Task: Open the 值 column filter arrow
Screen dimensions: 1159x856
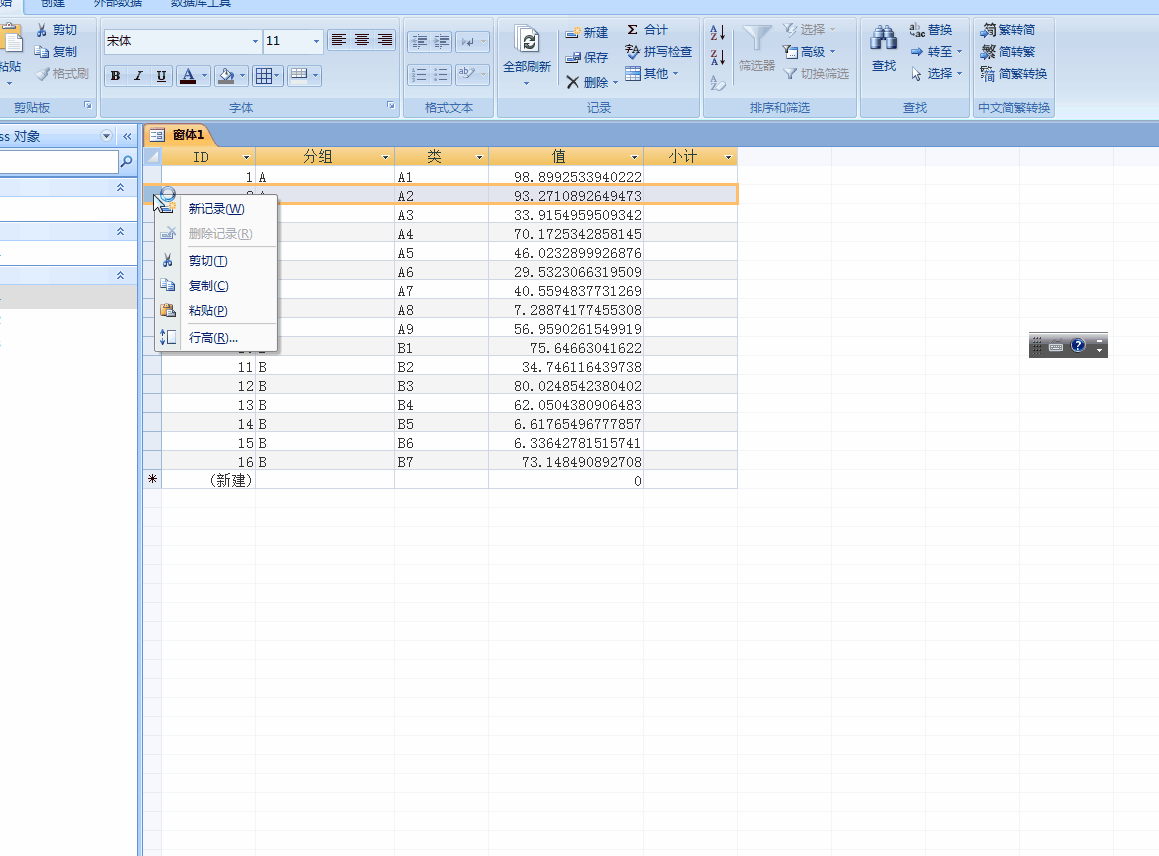Action: click(x=634, y=157)
